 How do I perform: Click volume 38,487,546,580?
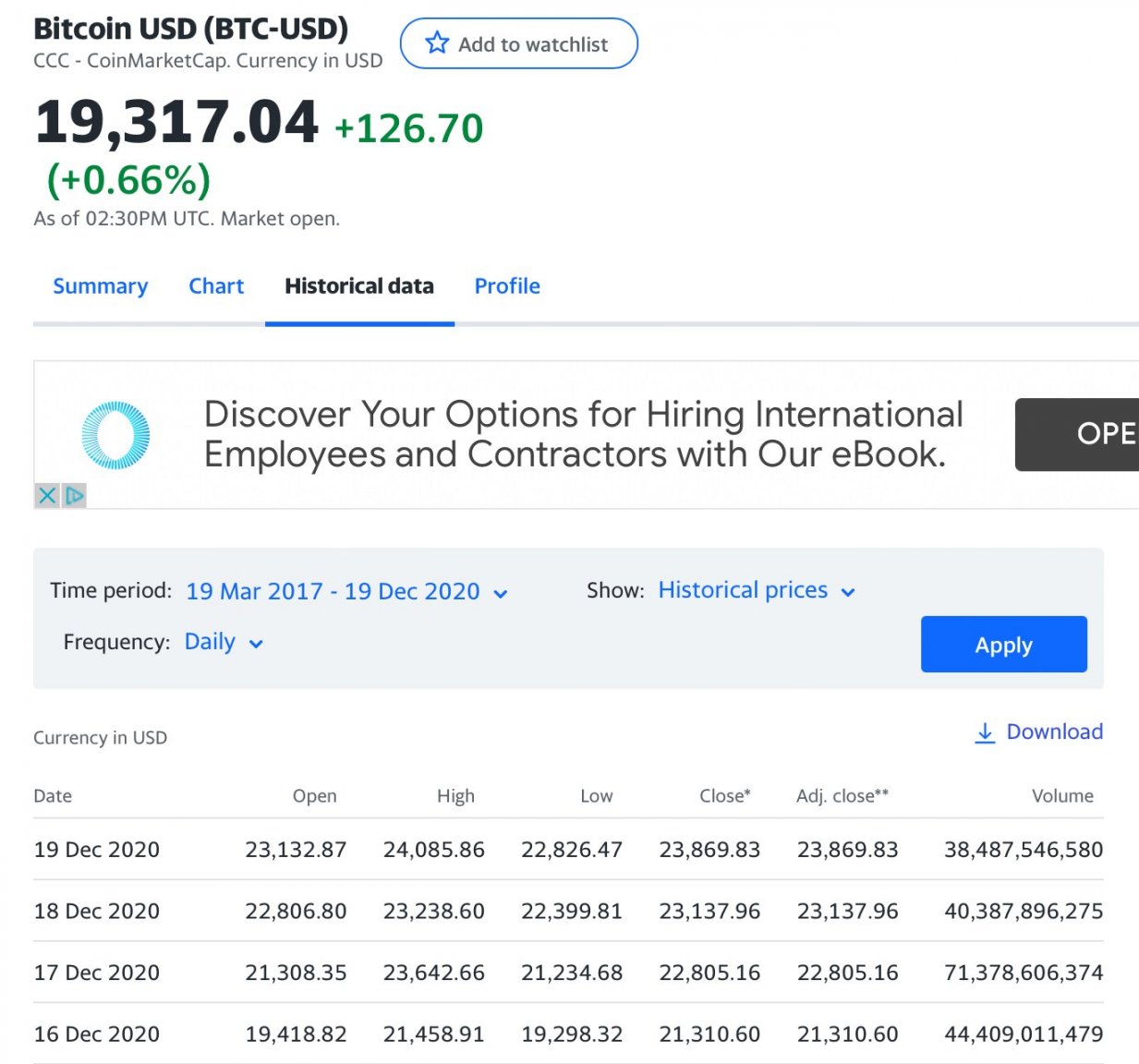click(x=1024, y=850)
